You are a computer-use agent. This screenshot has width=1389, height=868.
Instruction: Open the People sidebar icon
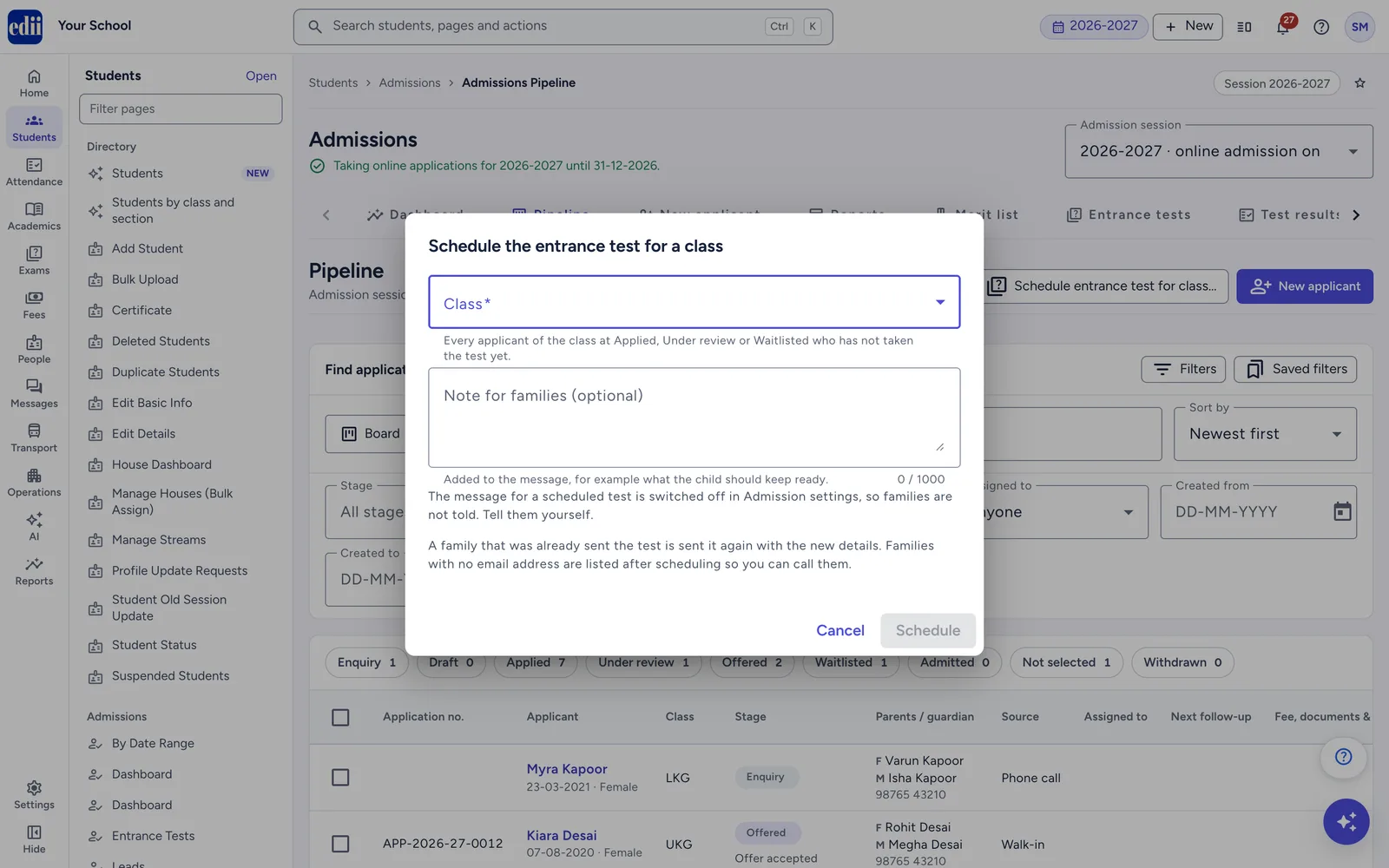[x=34, y=349]
